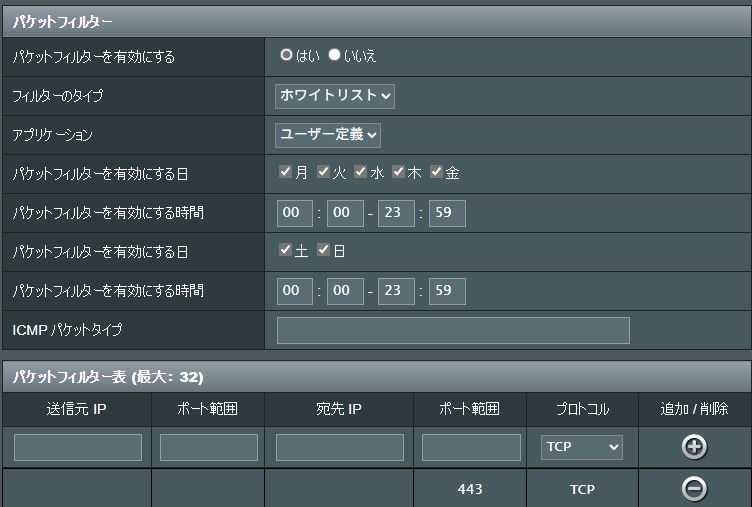The image size is (752, 507).
Task: Toggle the 水 (Wednesday) checkbox
Action: click(361, 171)
